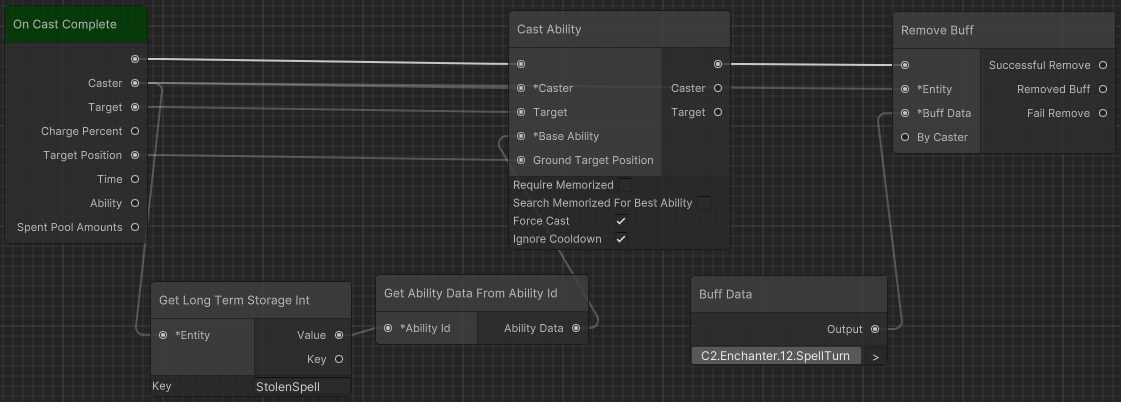Screen dimensions: 1121x402
Task: Enable the Require Memorized checkbox
Action: (x=625, y=185)
